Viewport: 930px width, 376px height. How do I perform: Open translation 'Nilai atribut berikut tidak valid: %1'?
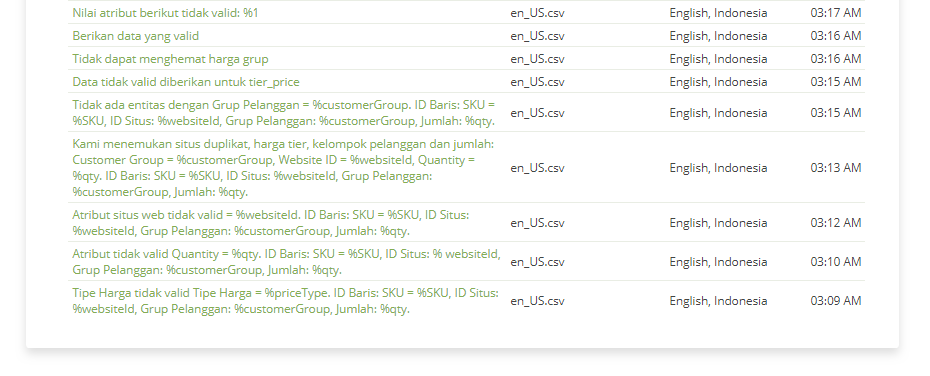165,12
